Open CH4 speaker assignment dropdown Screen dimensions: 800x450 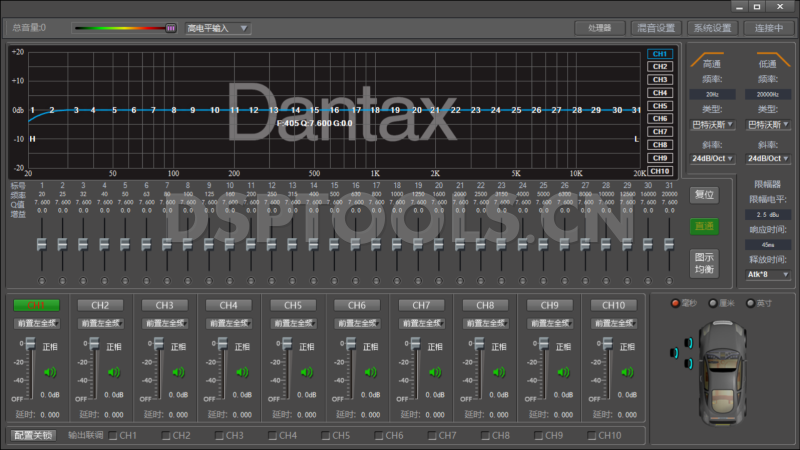tap(229, 323)
